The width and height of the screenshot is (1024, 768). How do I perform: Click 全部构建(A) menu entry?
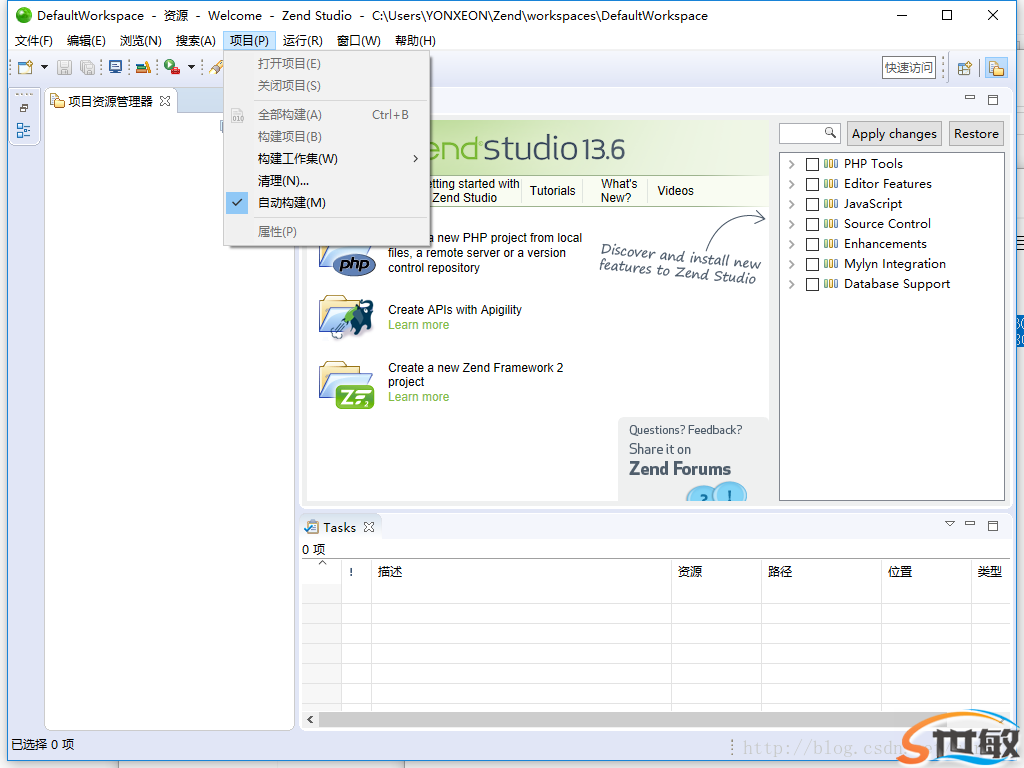click(x=327, y=115)
